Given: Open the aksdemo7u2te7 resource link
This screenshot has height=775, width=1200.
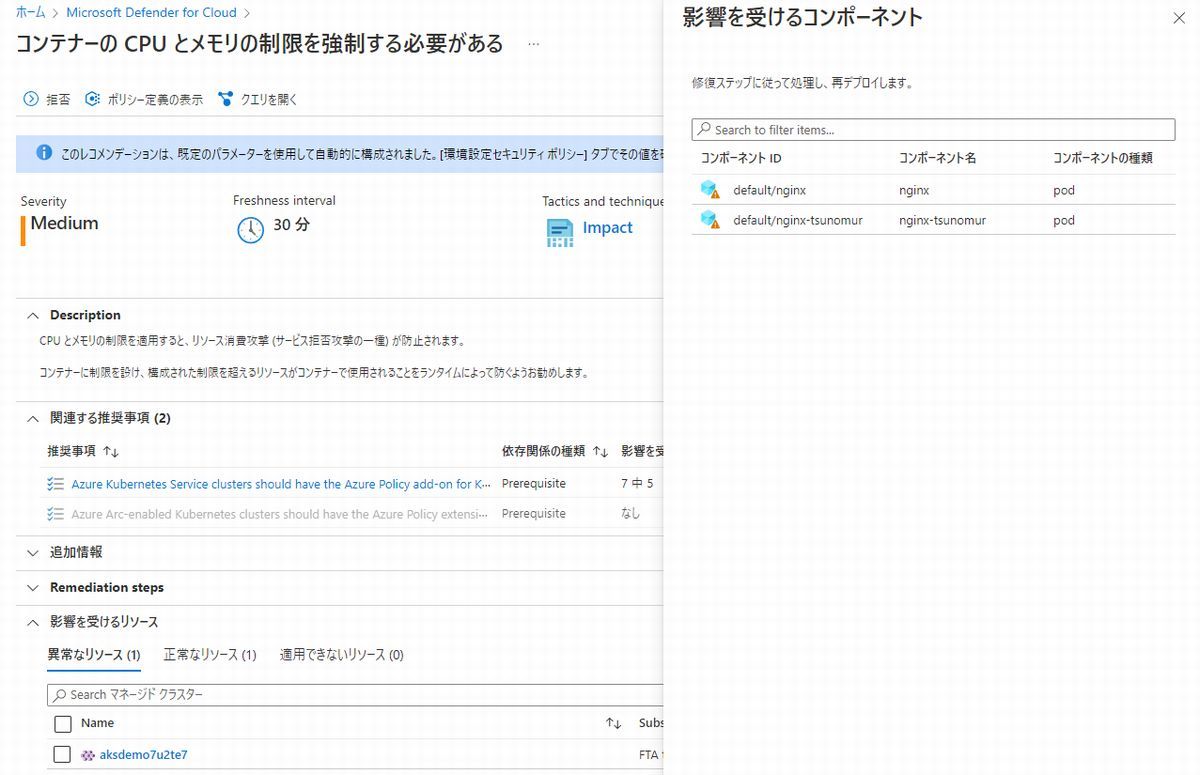Looking at the screenshot, I should point(143,755).
